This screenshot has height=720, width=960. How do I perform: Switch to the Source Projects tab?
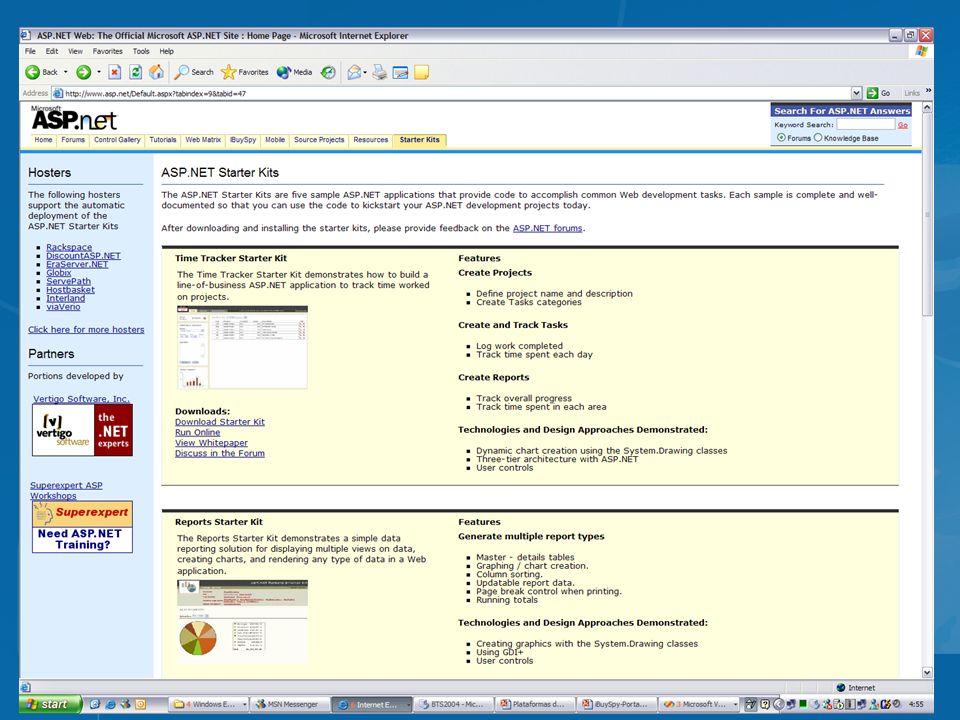[319, 140]
